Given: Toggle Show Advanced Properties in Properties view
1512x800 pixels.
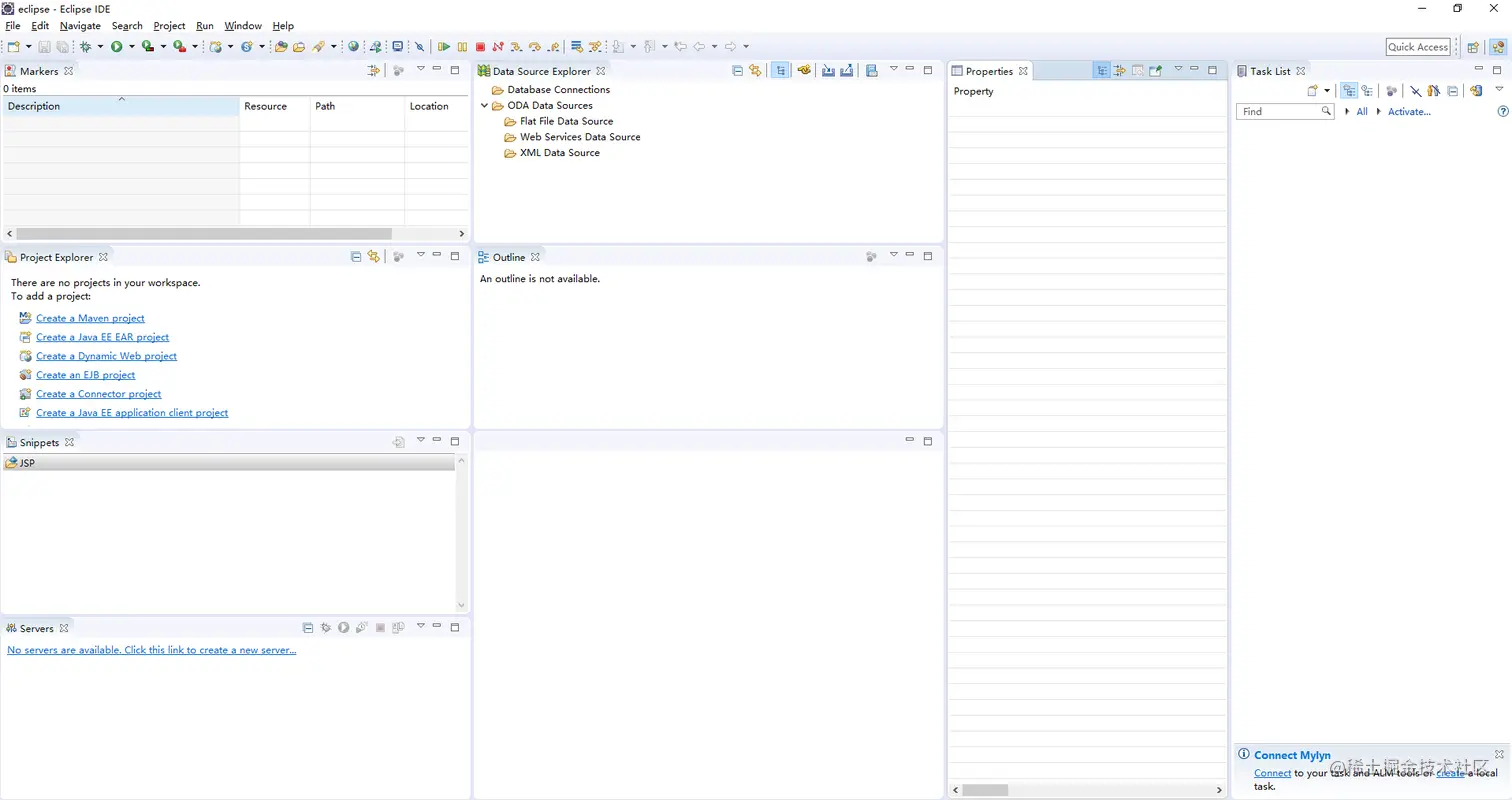Looking at the screenshot, I should tap(1120, 71).
